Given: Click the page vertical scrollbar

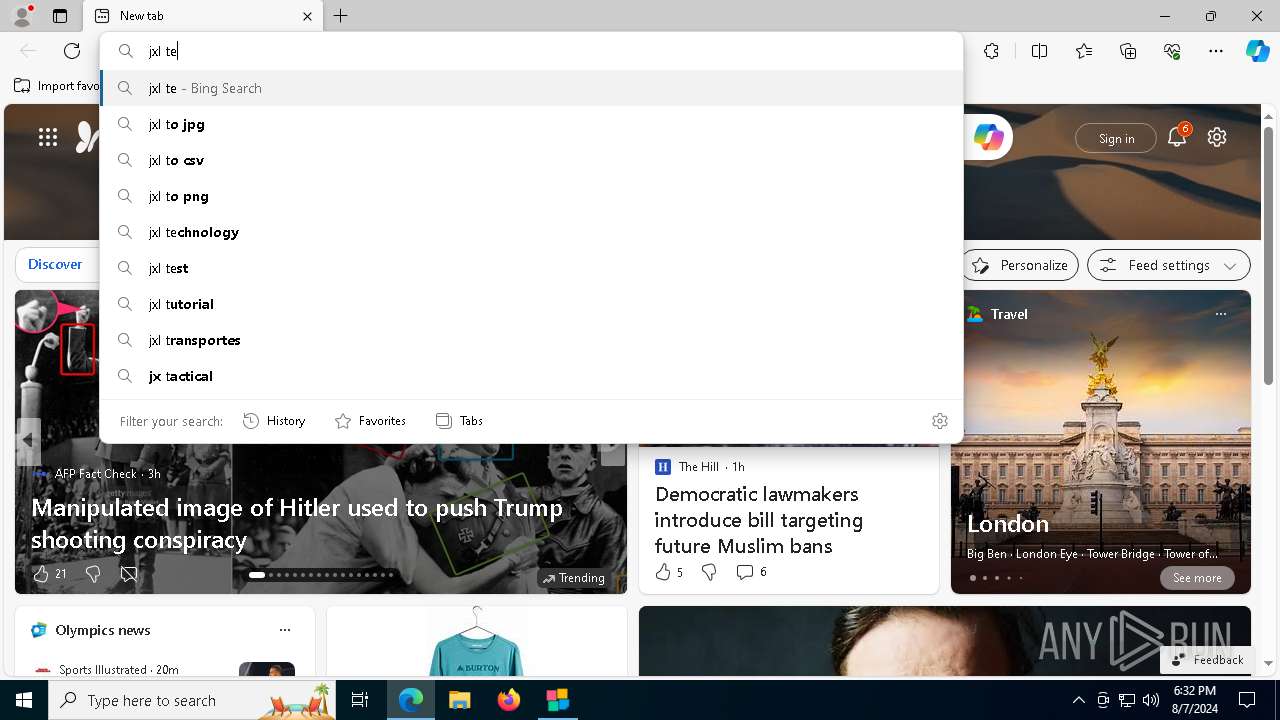Looking at the screenshot, I should [1268, 255].
